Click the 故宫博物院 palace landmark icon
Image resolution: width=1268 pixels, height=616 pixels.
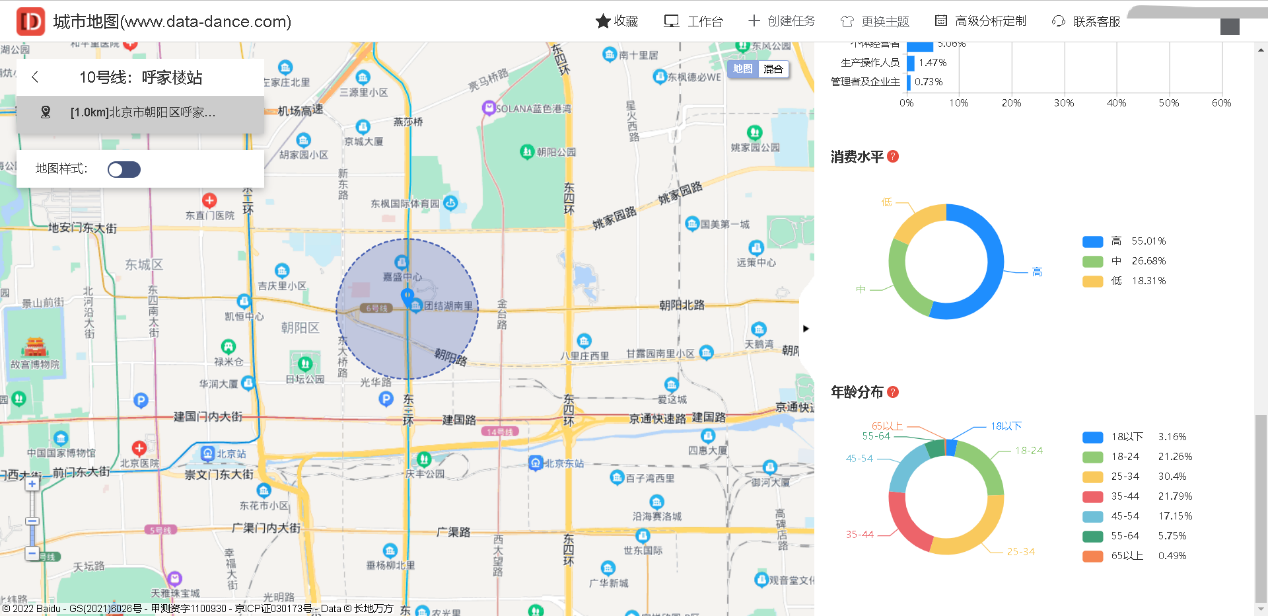click(35, 348)
